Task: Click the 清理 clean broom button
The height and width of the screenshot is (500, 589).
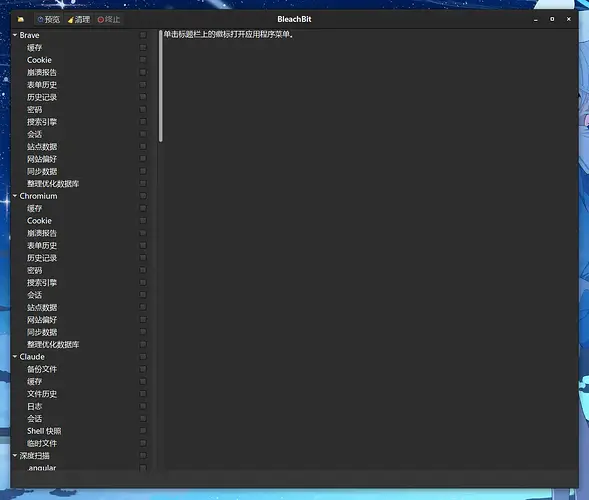Action: click(79, 19)
